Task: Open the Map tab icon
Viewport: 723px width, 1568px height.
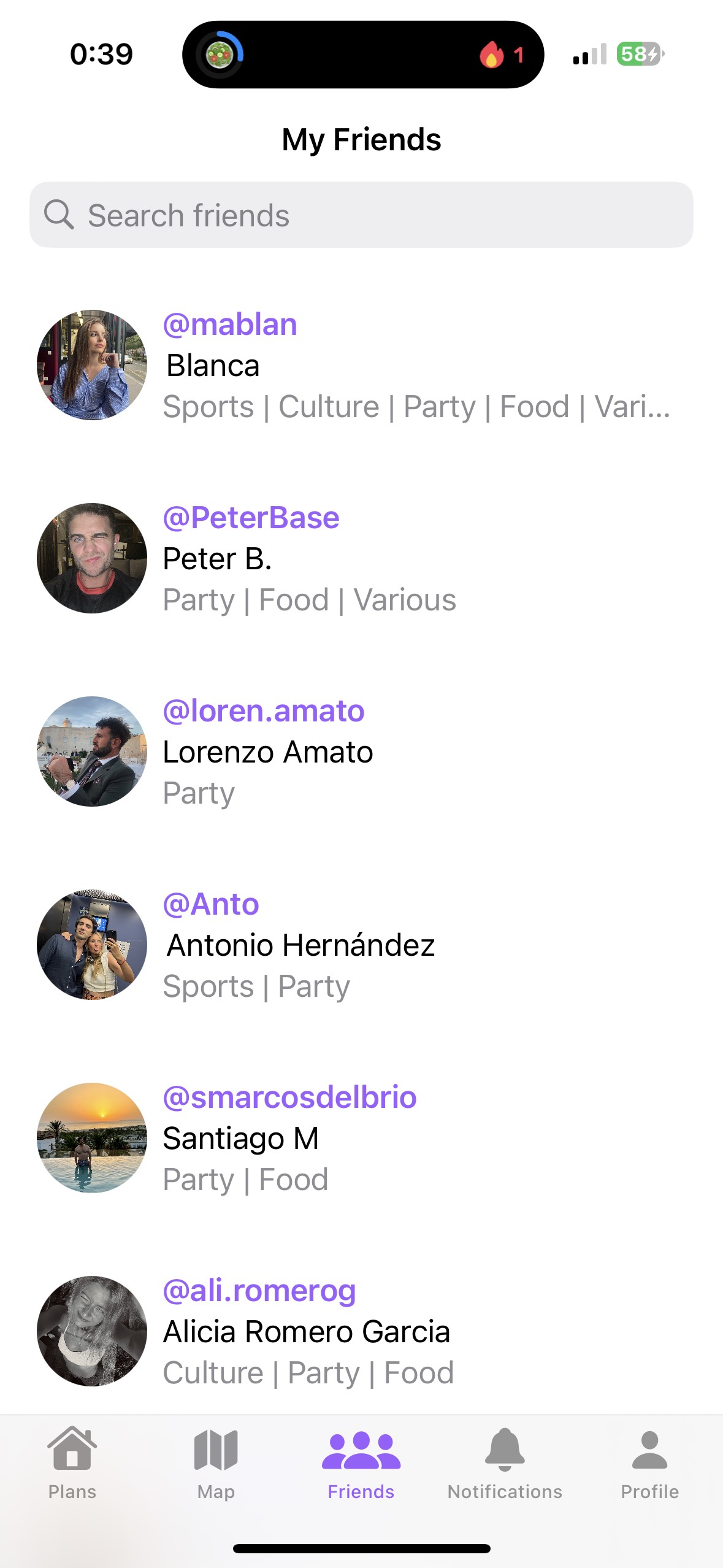Action: 216,1450
